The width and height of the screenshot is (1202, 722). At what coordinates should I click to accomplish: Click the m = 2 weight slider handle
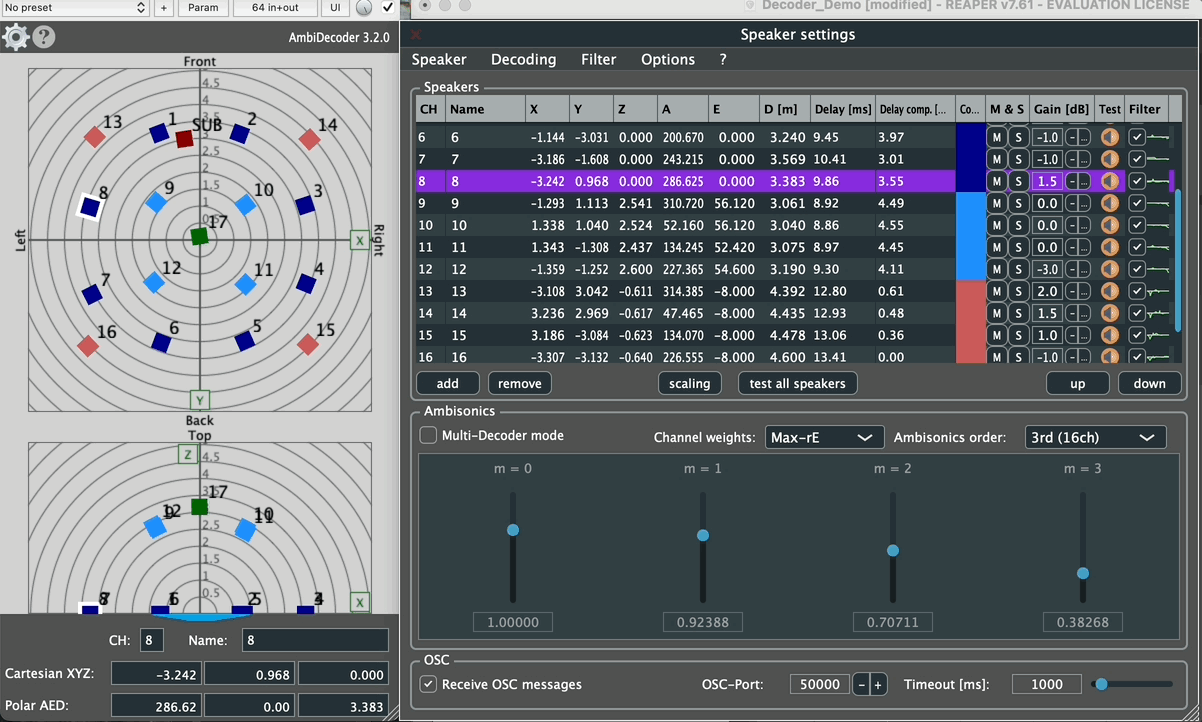[x=893, y=550]
